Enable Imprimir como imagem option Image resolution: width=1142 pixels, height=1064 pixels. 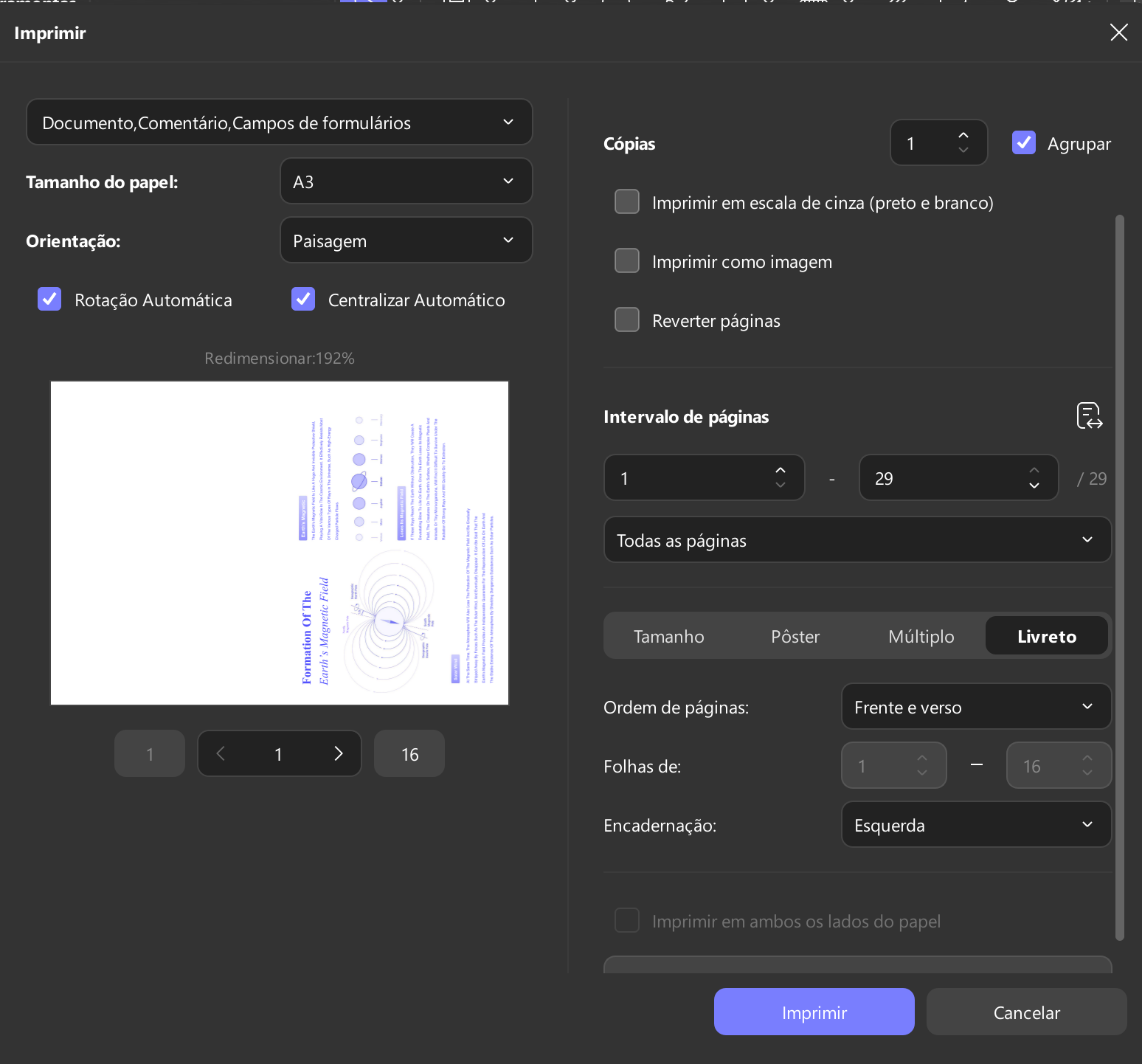[627, 260]
